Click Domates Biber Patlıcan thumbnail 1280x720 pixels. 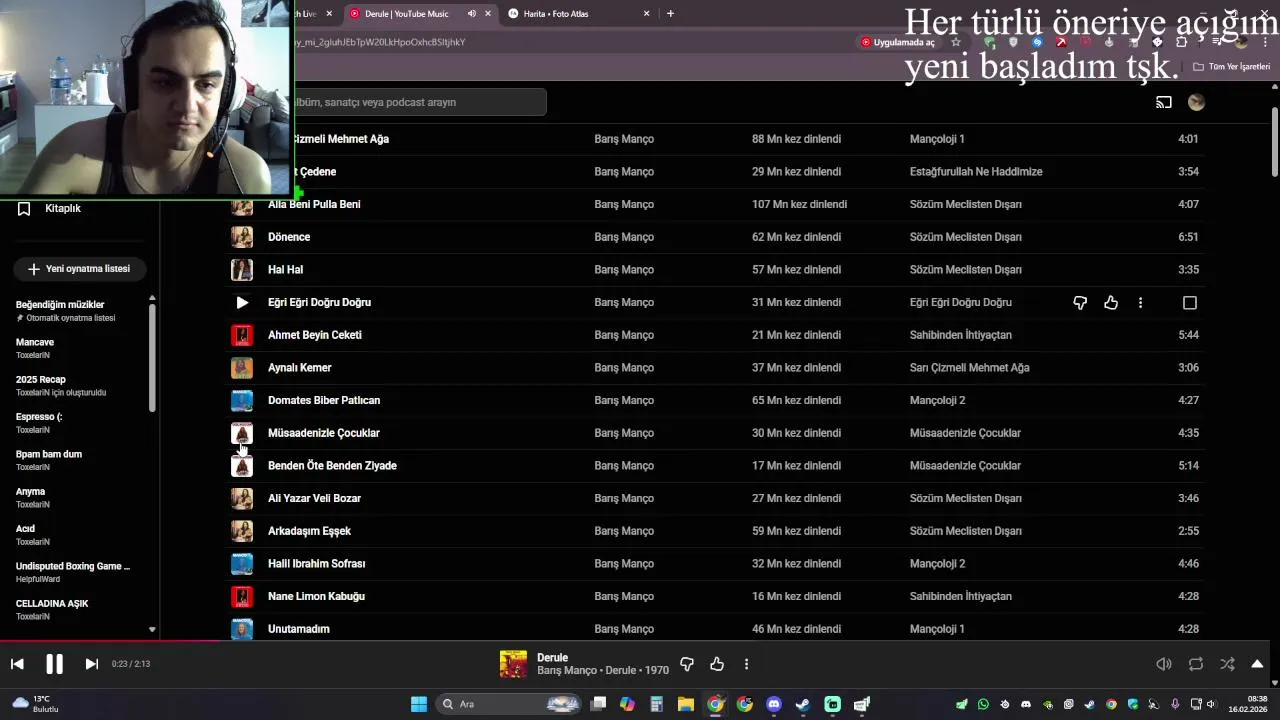click(x=242, y=400)
